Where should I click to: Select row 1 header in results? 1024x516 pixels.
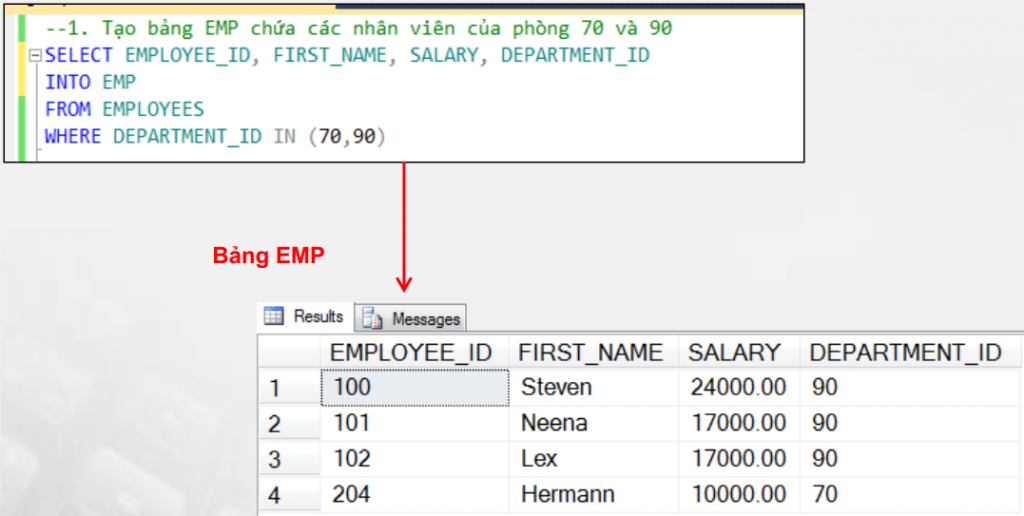coord(289,388)
